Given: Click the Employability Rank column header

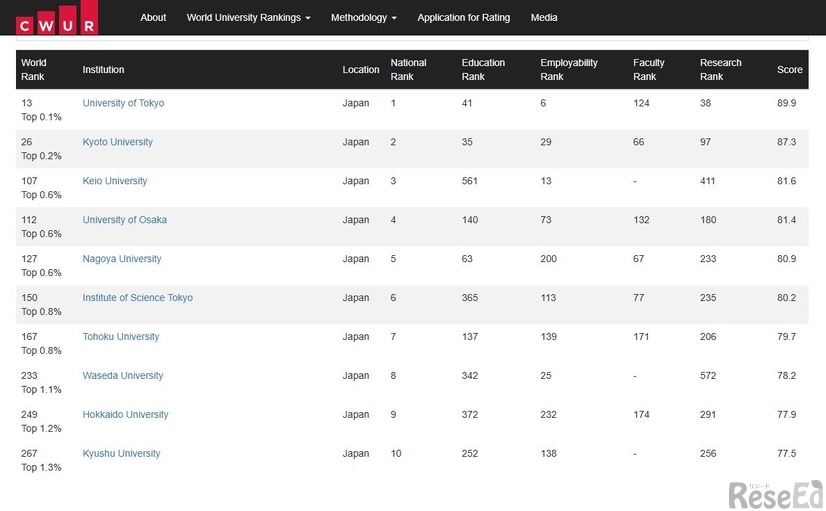Looking at the screenshot, I should 569,70.
